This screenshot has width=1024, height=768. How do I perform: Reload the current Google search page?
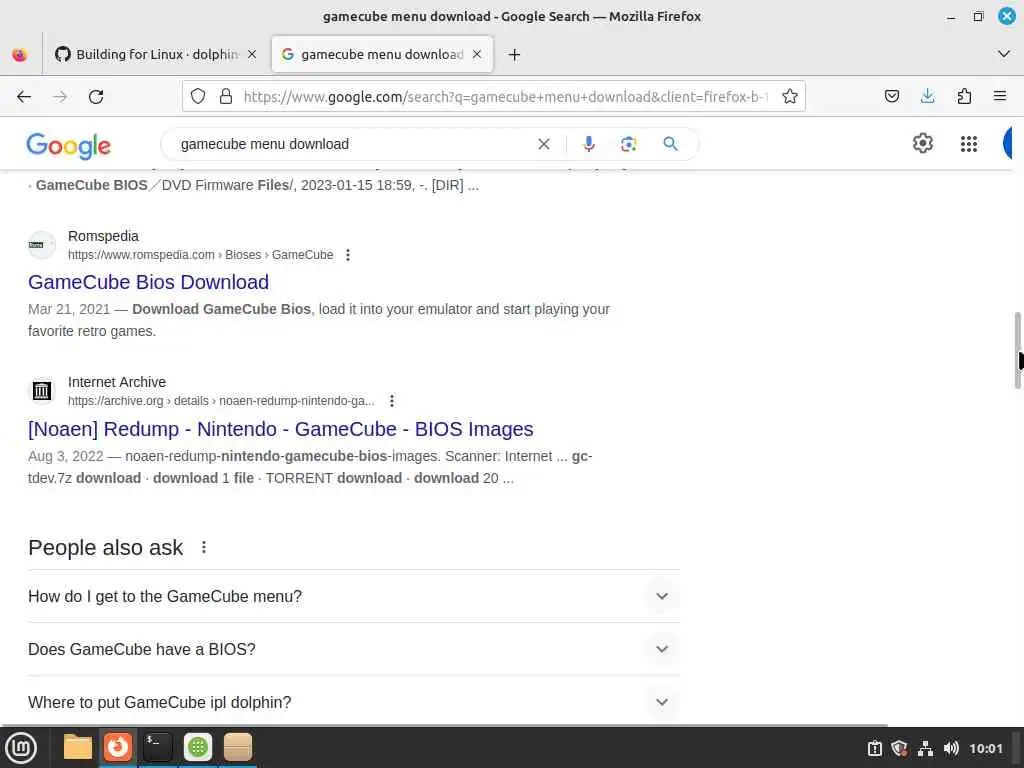(x=96, y=97)
